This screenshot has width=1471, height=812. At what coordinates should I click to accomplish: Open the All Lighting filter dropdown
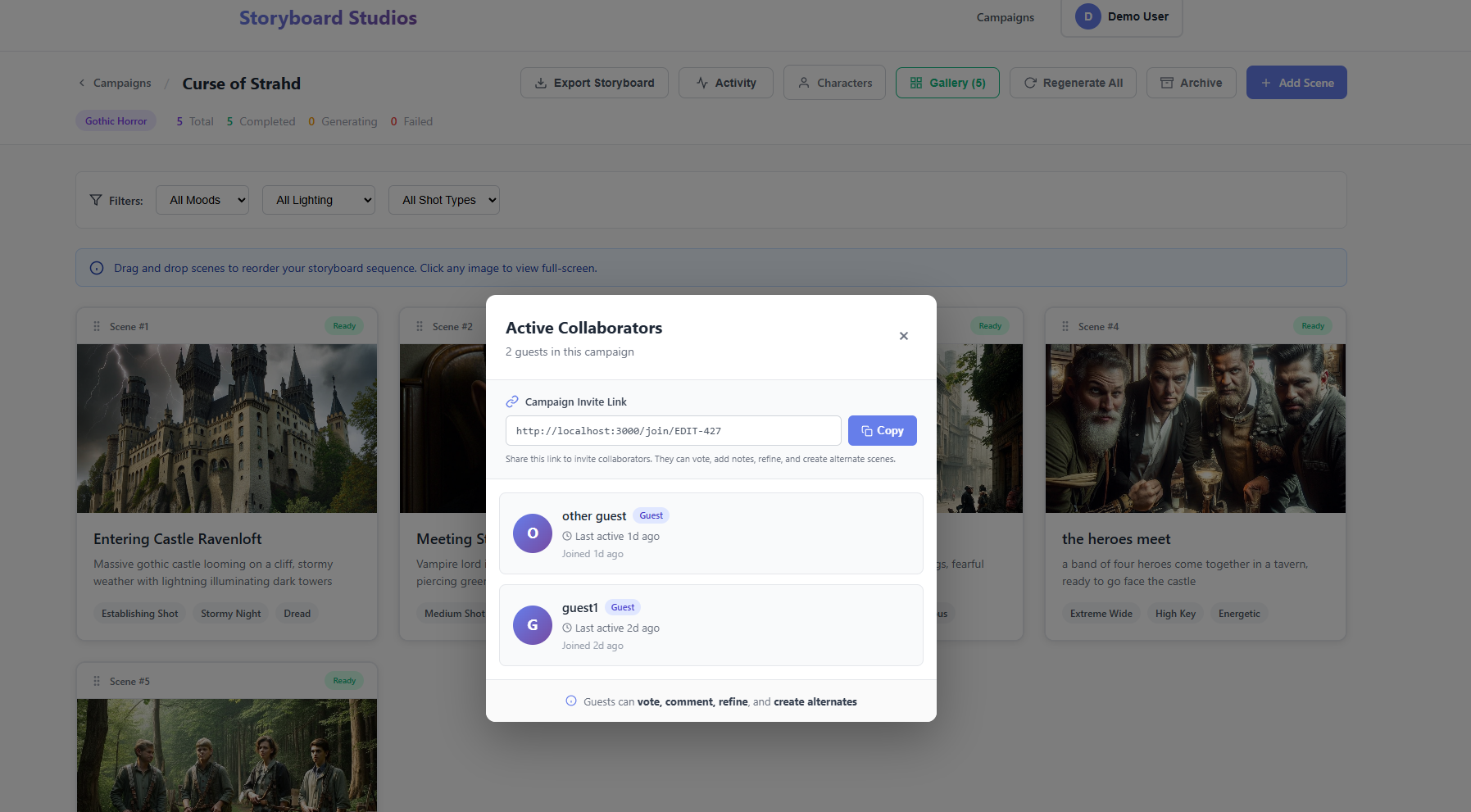319,200
